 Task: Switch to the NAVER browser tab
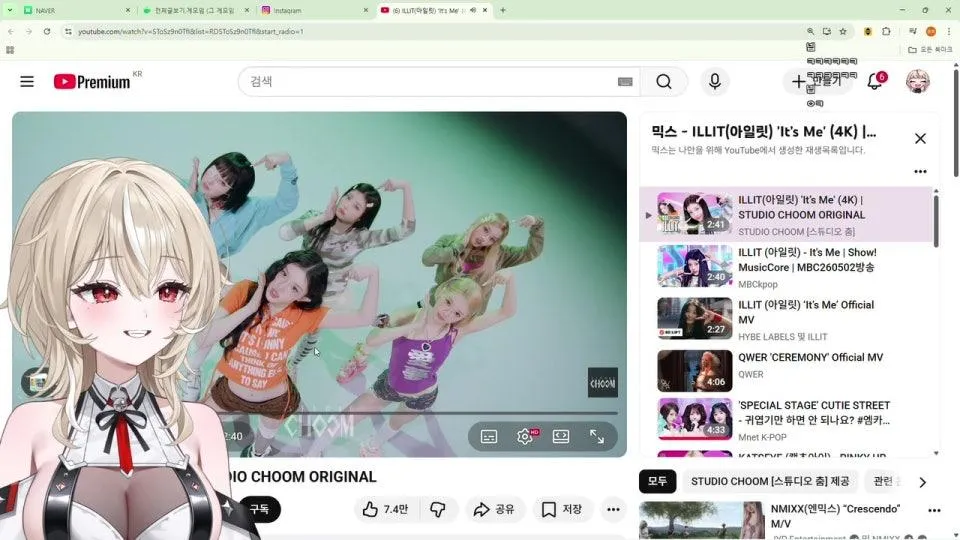75,10
